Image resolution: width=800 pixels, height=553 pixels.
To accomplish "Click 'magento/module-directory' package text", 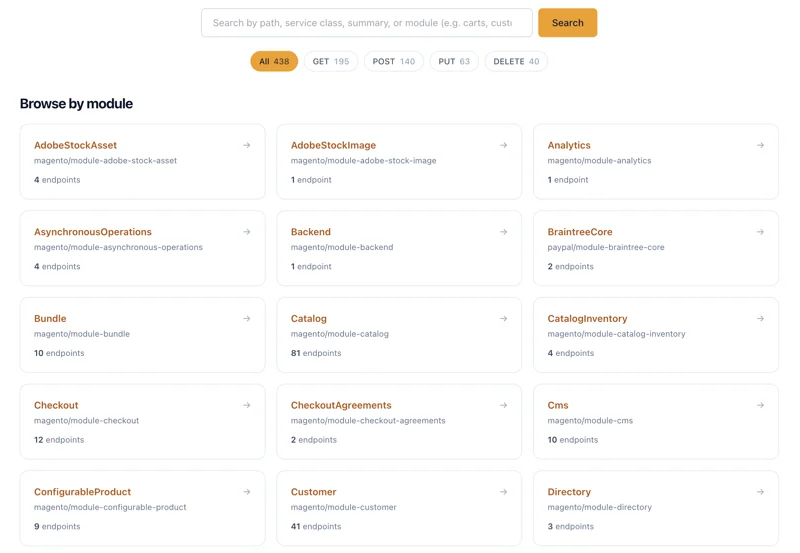I will pyautogui.click(x=599, y=508).
